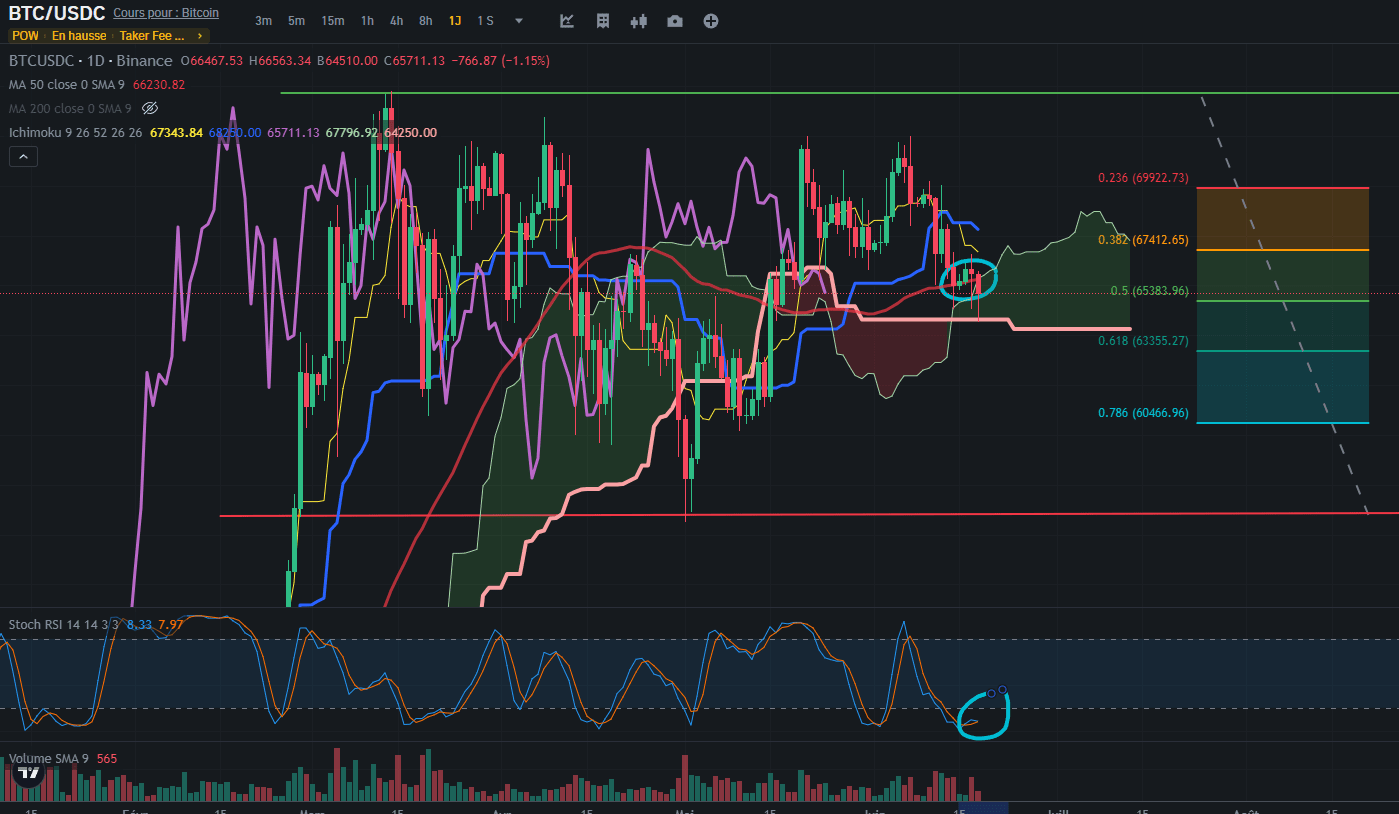Open the candlestick chart type icon

639,21
